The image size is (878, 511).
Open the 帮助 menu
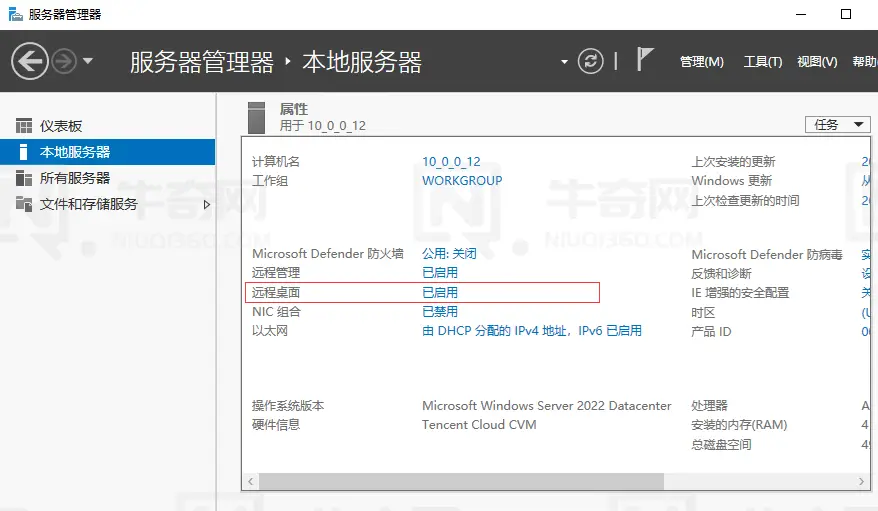tap(865, 62)
